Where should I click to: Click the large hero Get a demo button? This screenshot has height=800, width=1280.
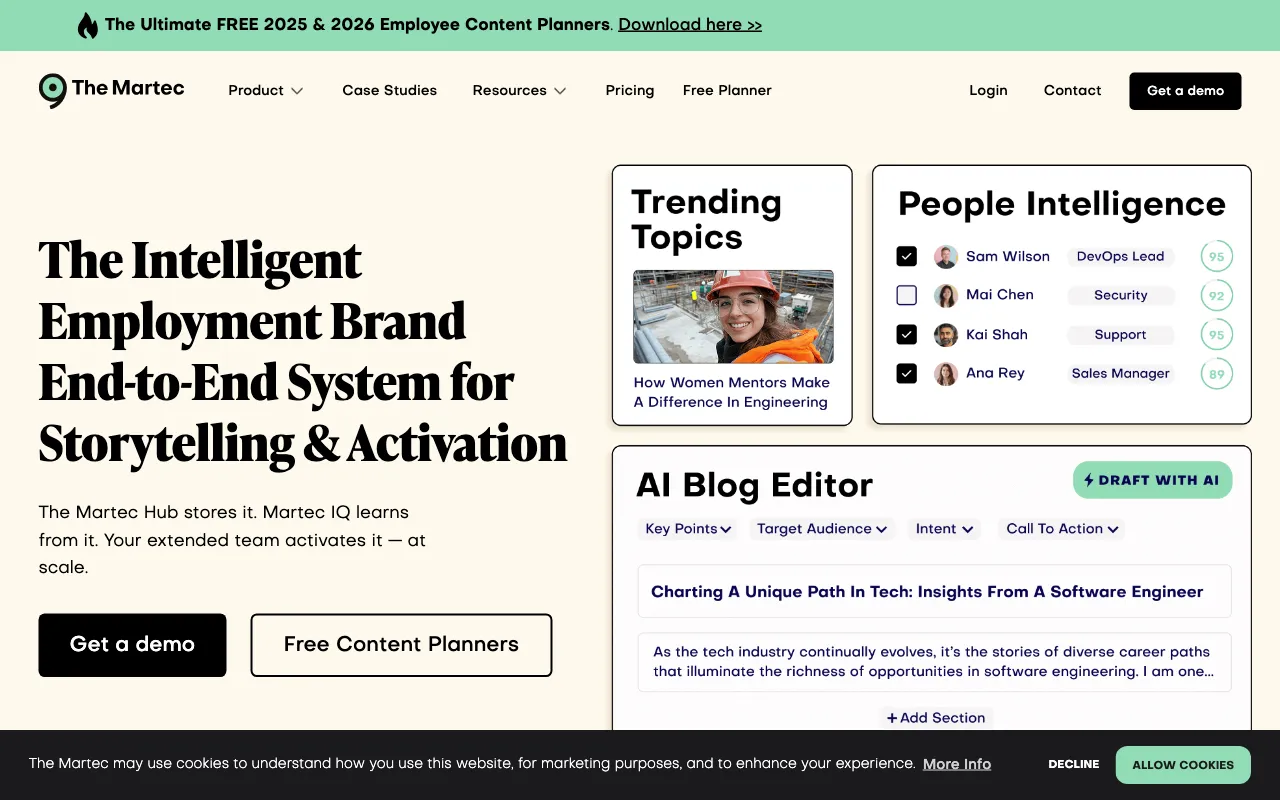(133, 645)
